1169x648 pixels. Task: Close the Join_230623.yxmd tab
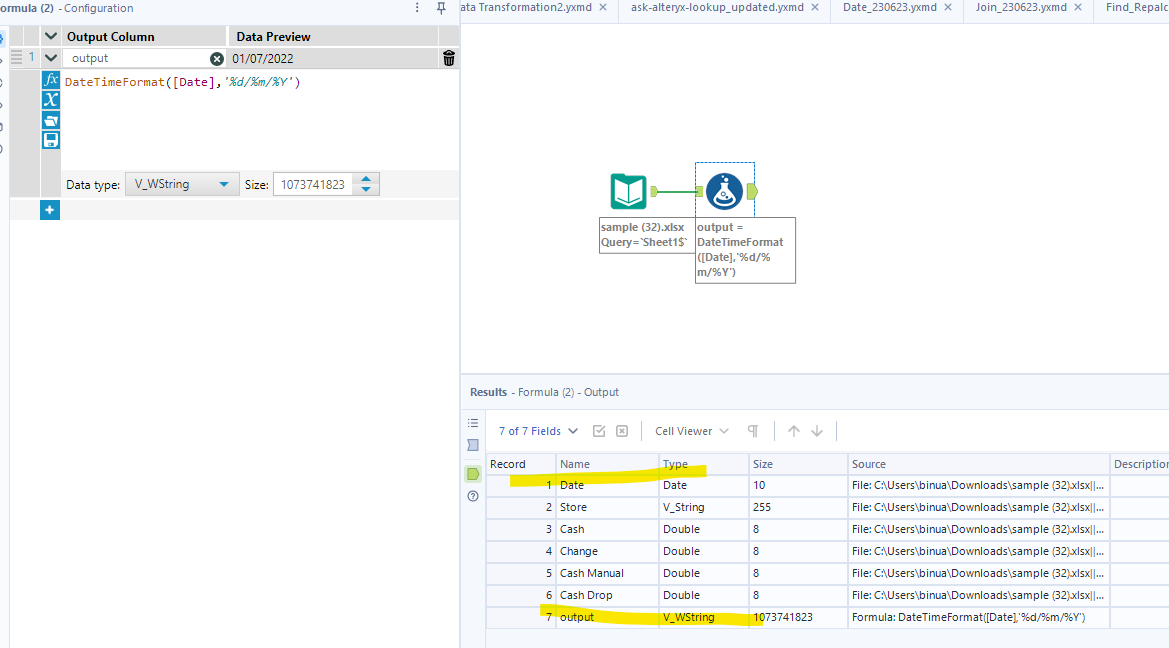pyautogui.click(x=1077, y=7)
